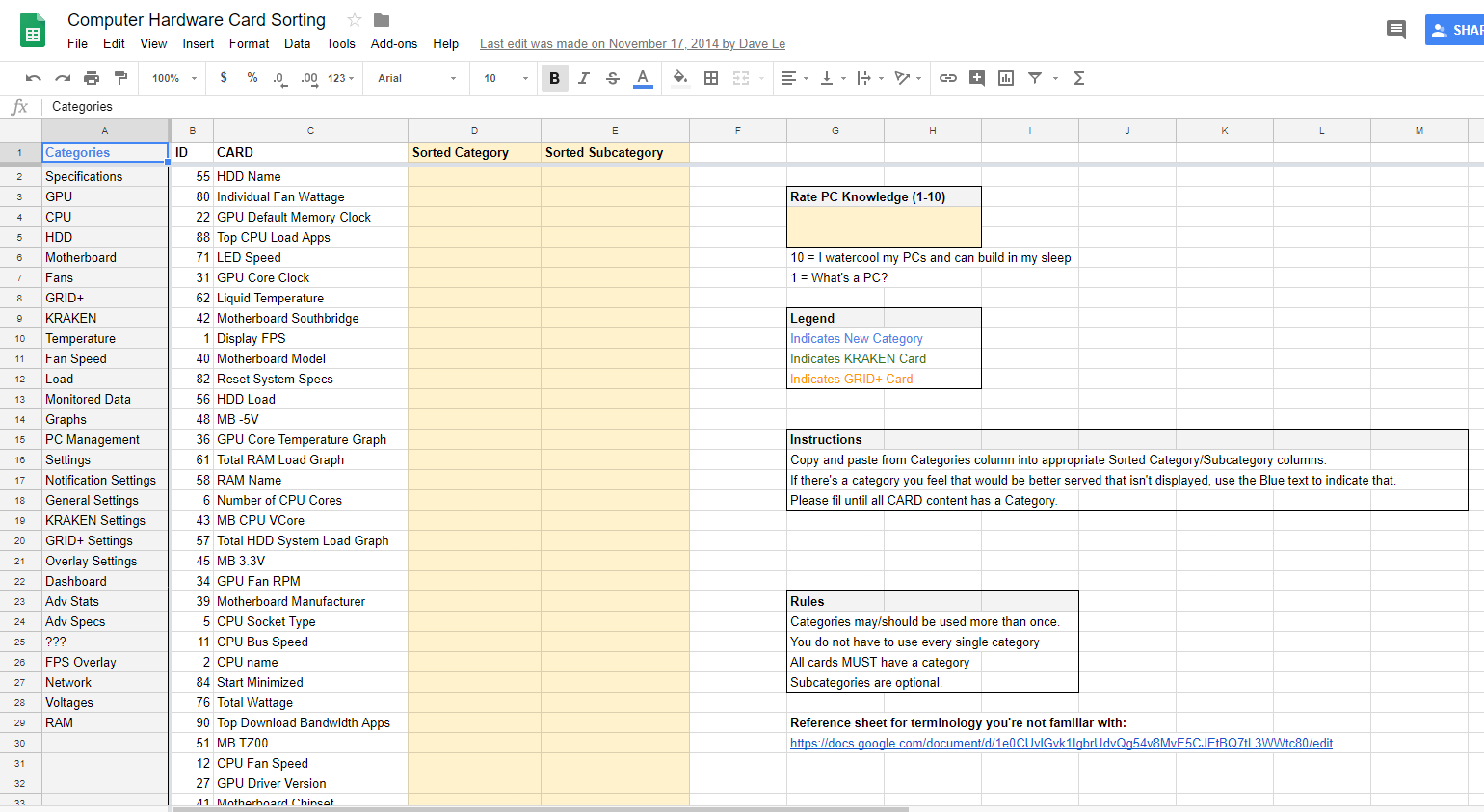This screenshot has height=812, width=1484.
Task: Select the Sorted Category header cell
Action: click(474, 152)
